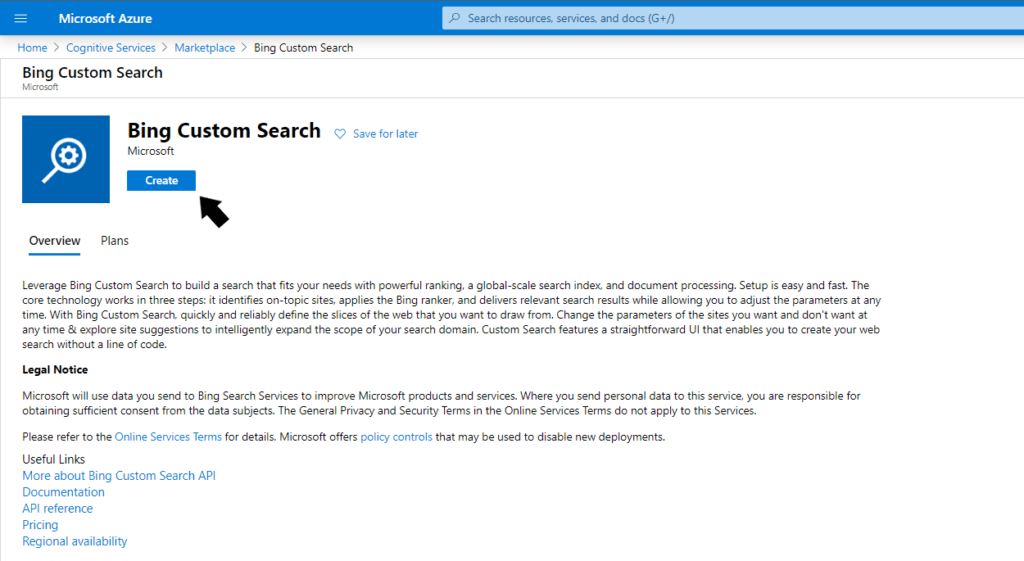
Task: Select the Bing Custom Search breadcrumb item
Action: coord(303,48)
